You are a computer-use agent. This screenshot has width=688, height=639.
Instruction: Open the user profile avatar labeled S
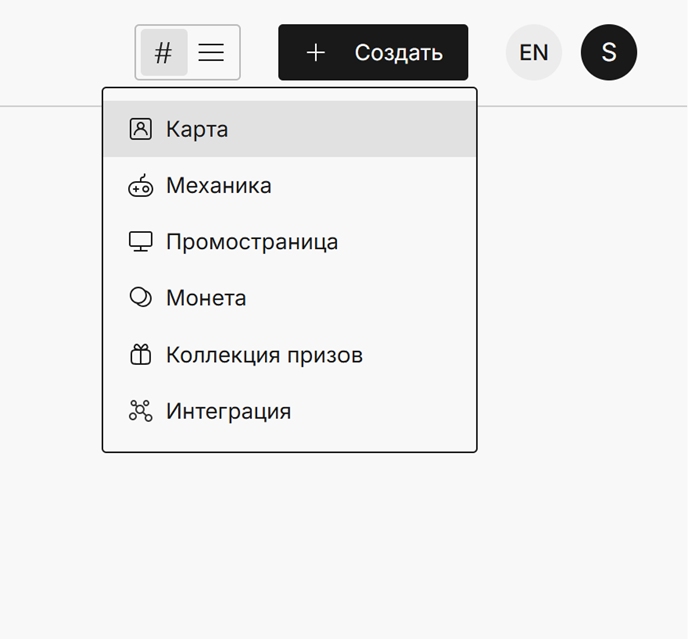[x=609, y=52]
